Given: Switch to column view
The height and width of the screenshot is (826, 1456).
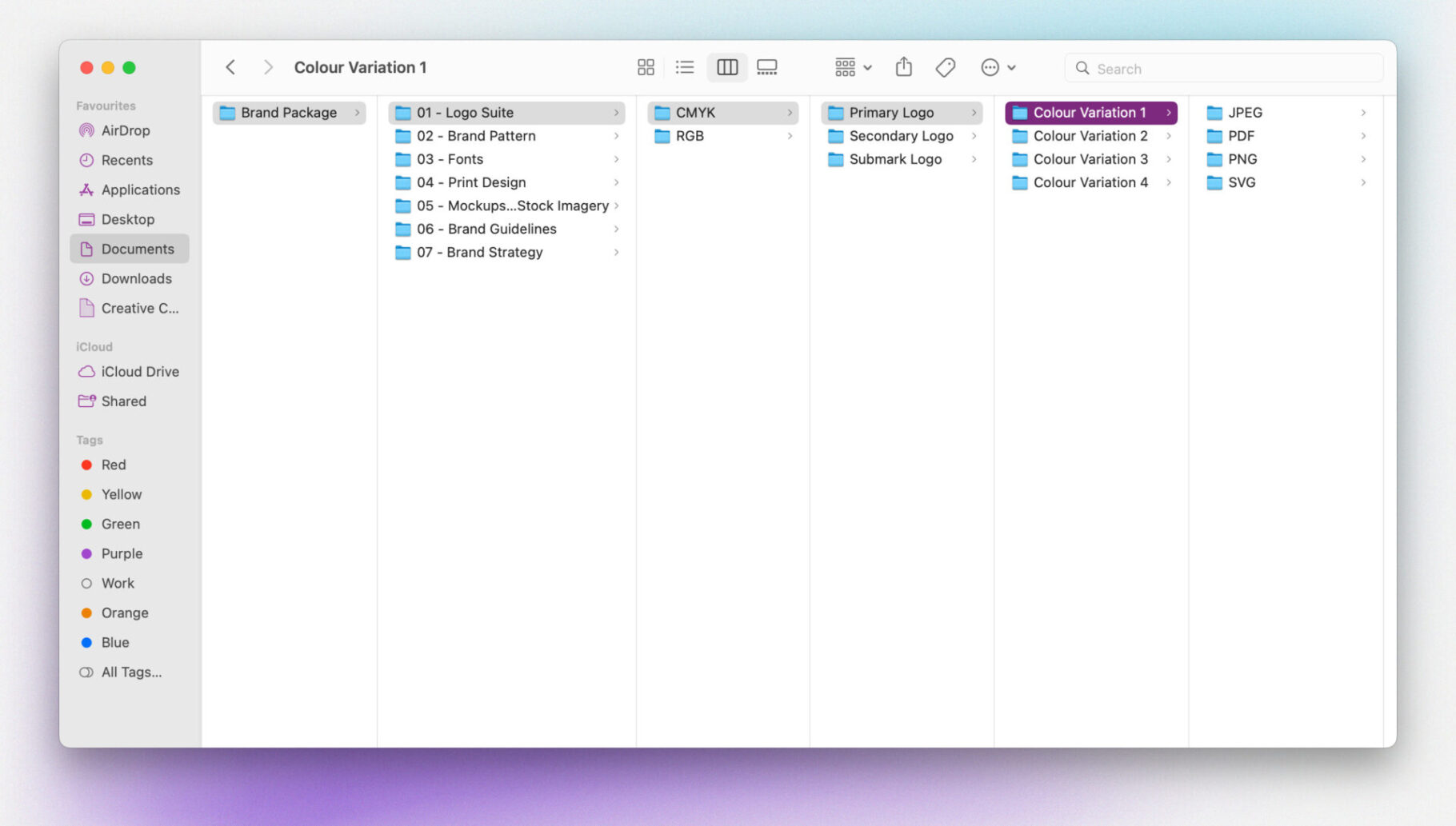Looking at the screenshot, I should pos(727,67).
